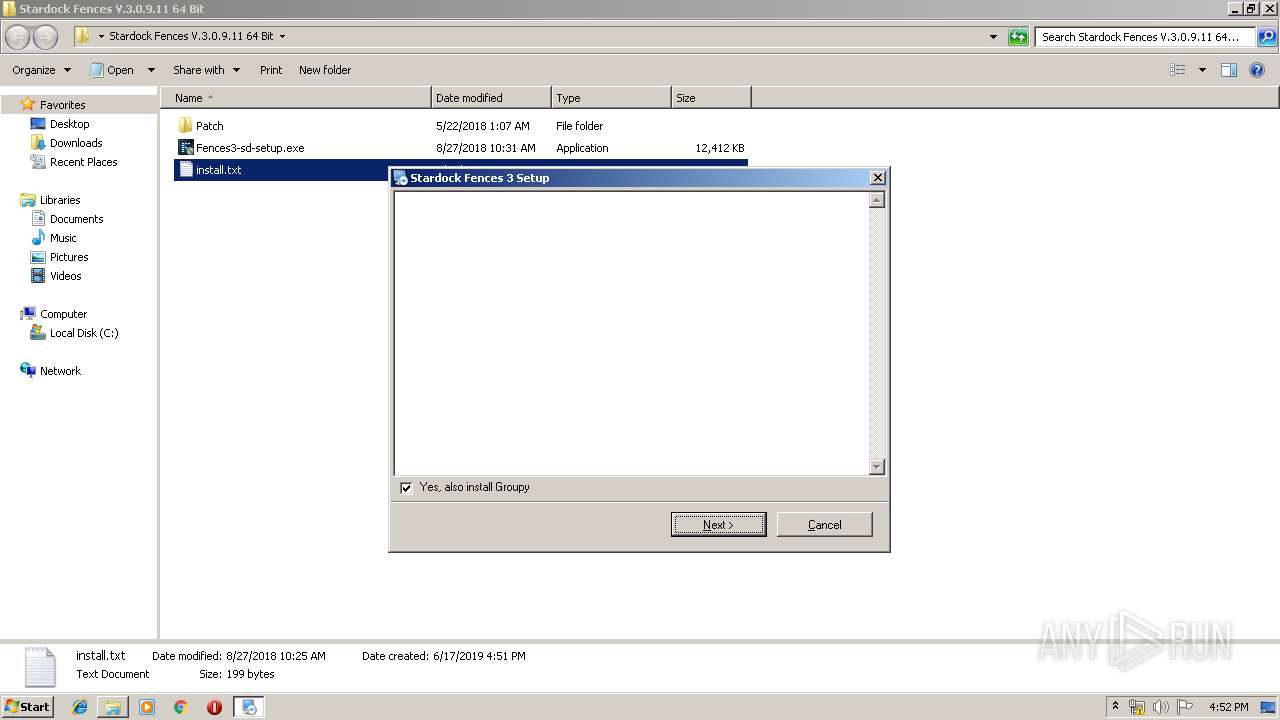1280x720 pixels.
Task: Click the Back navigation arrow in Explorer
Action: [18, 37]
